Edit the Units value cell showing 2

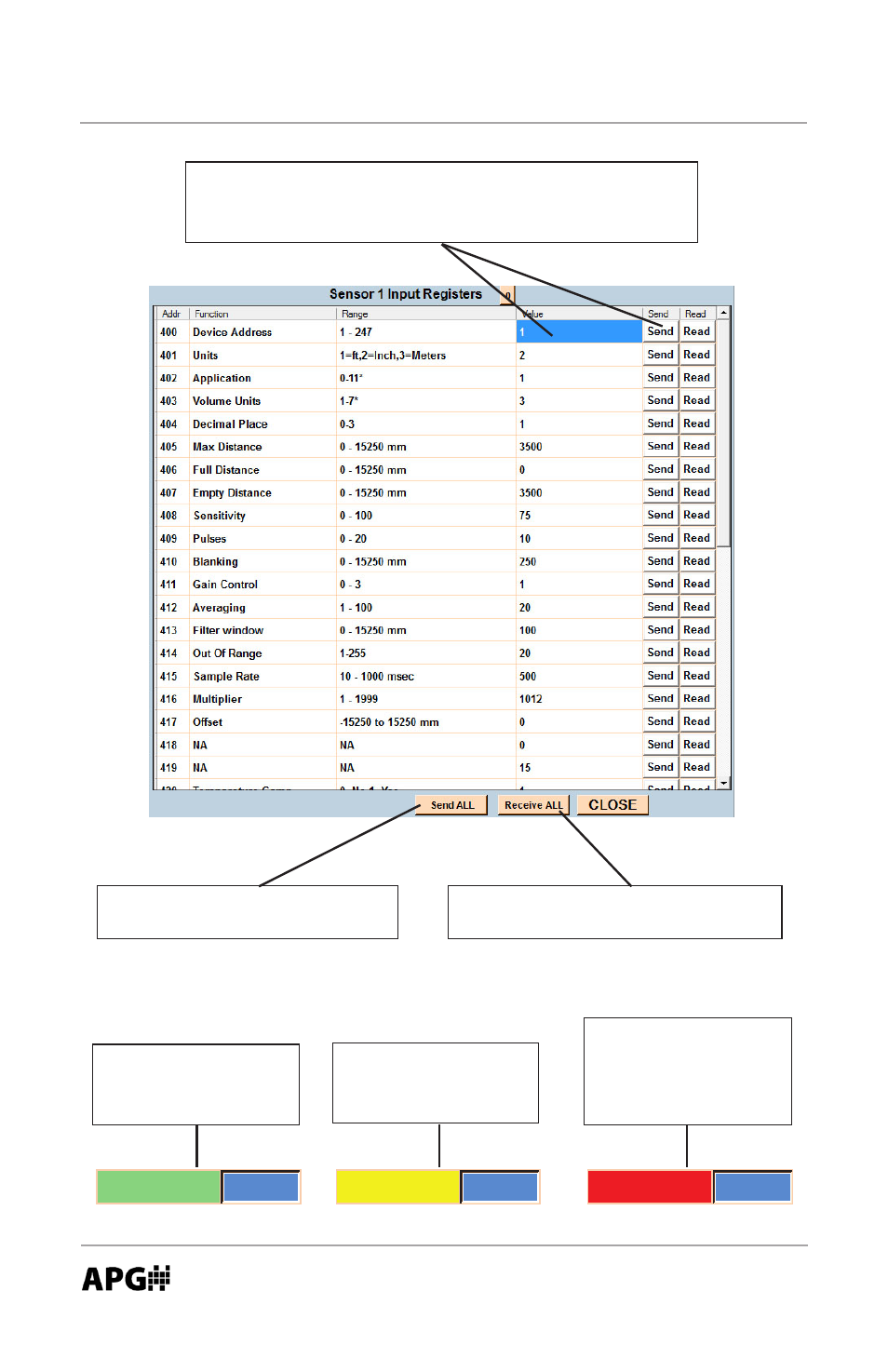579,355
